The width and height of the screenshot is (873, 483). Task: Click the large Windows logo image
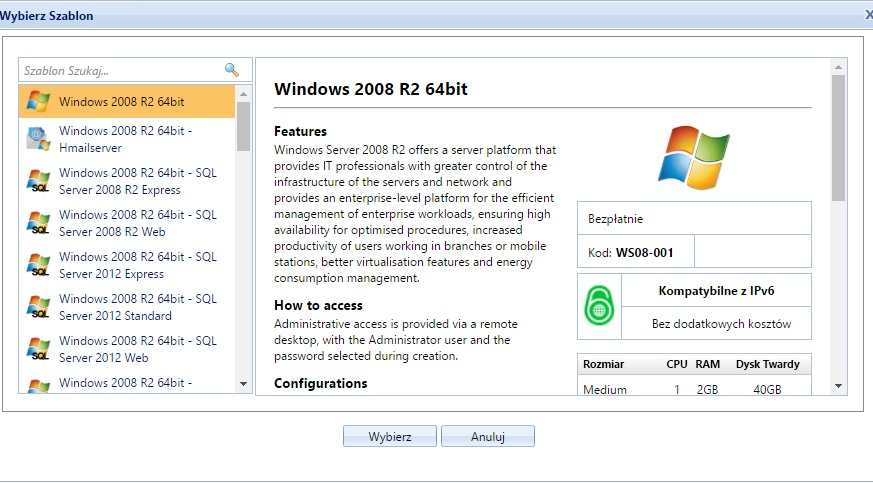(693, 157)
